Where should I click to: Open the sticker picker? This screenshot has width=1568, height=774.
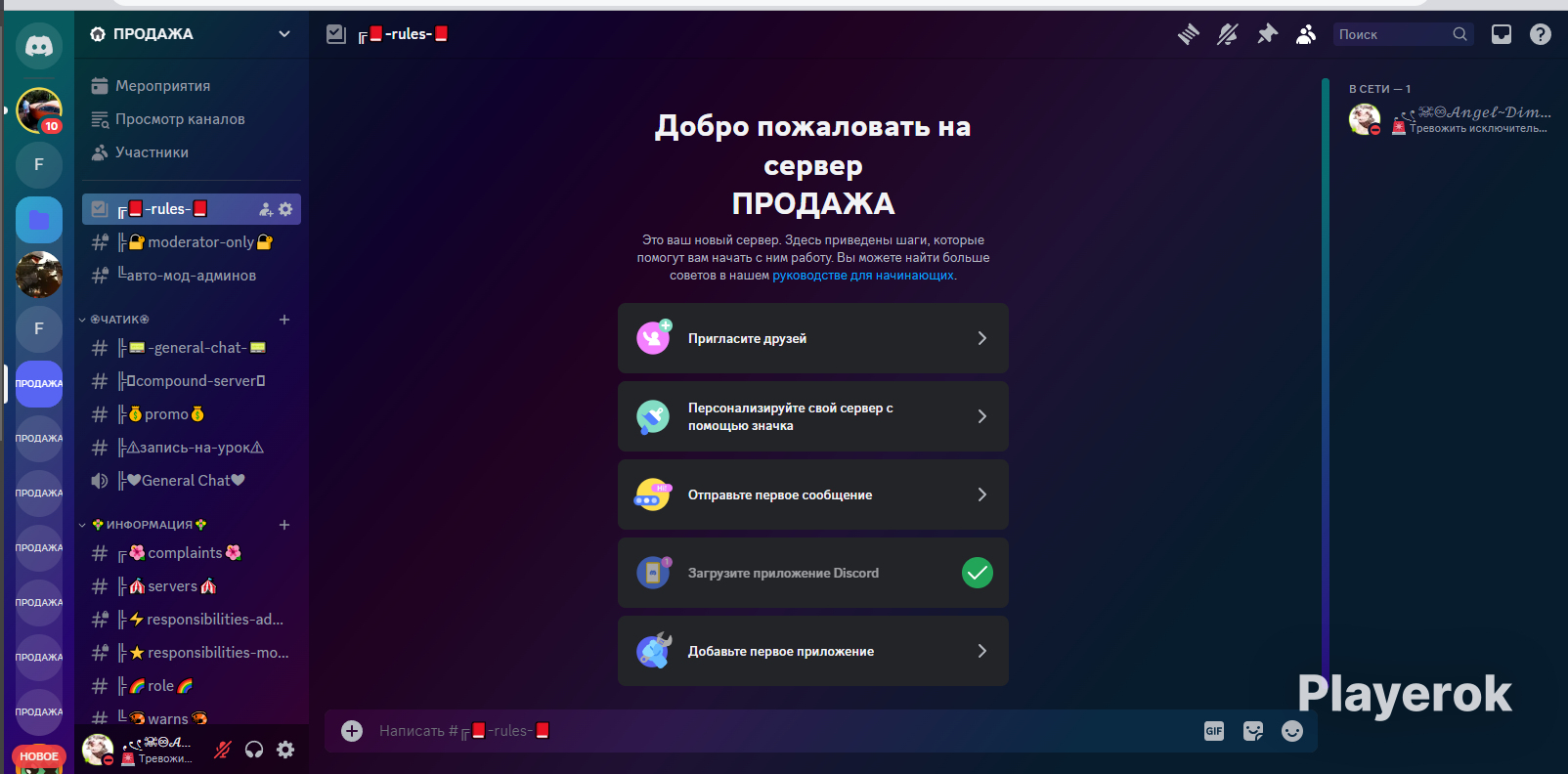pyautogui.click(x=1253, y=731)
